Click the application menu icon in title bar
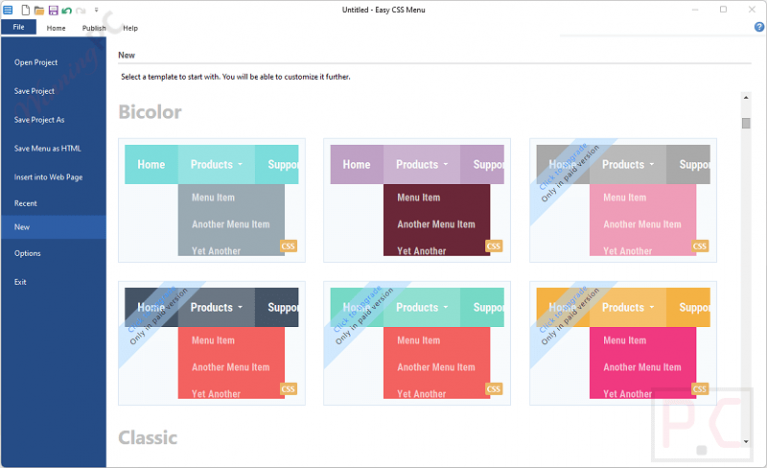This screenshot has height=468, width=767. pos(8,10)
